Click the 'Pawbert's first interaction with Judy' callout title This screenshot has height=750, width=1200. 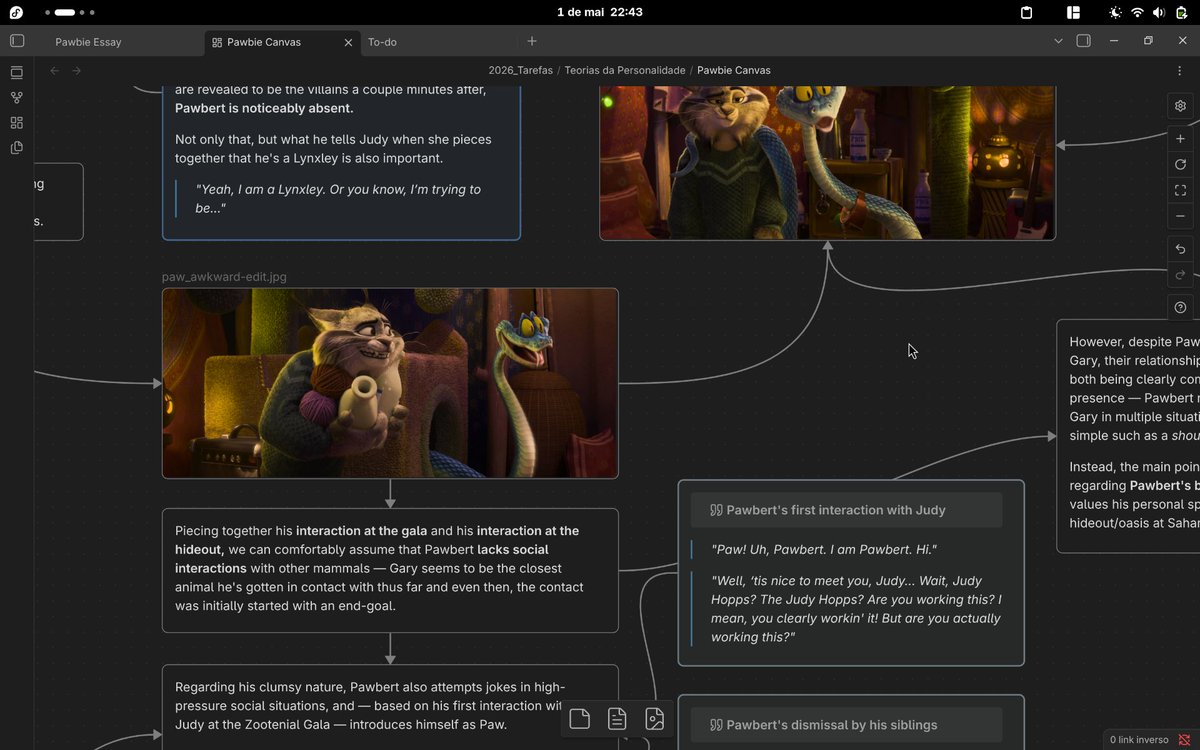pos(836,510)
